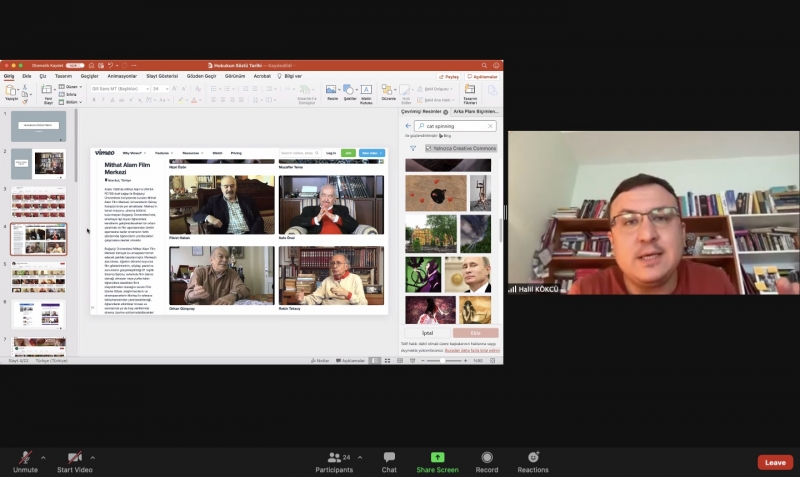Click the Resim picture insert icon
The height and width of the screenshot is (477, 800).
point(332,91)
